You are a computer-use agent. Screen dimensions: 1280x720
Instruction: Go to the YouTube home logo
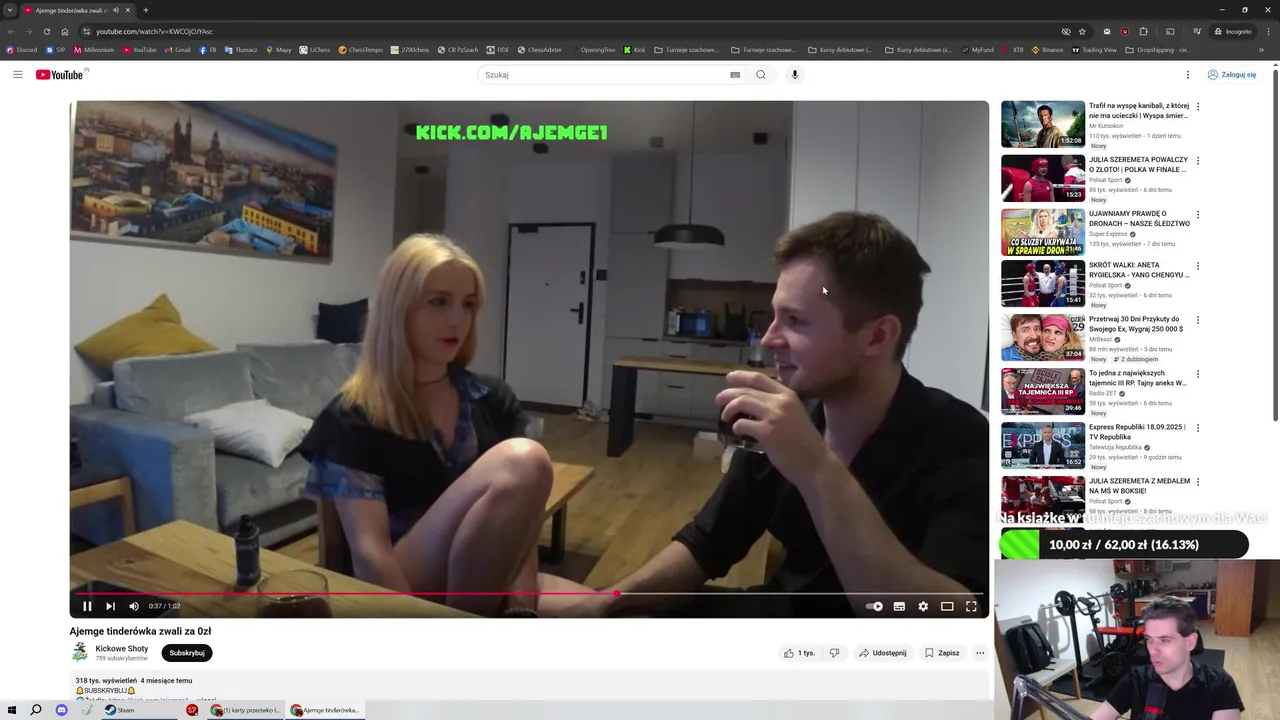coord(60,74)
